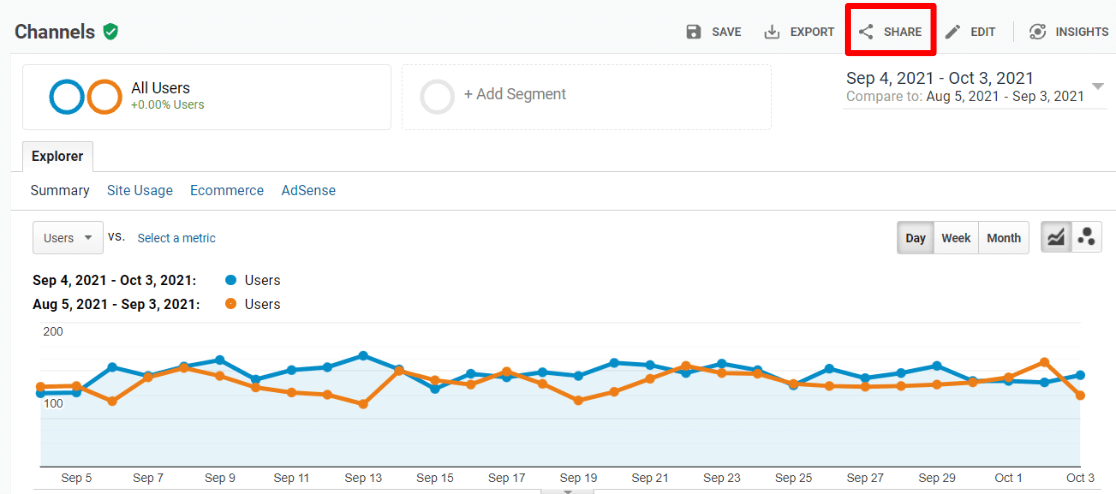
Task: Click the Select a metric link
Action: (177, 238)
